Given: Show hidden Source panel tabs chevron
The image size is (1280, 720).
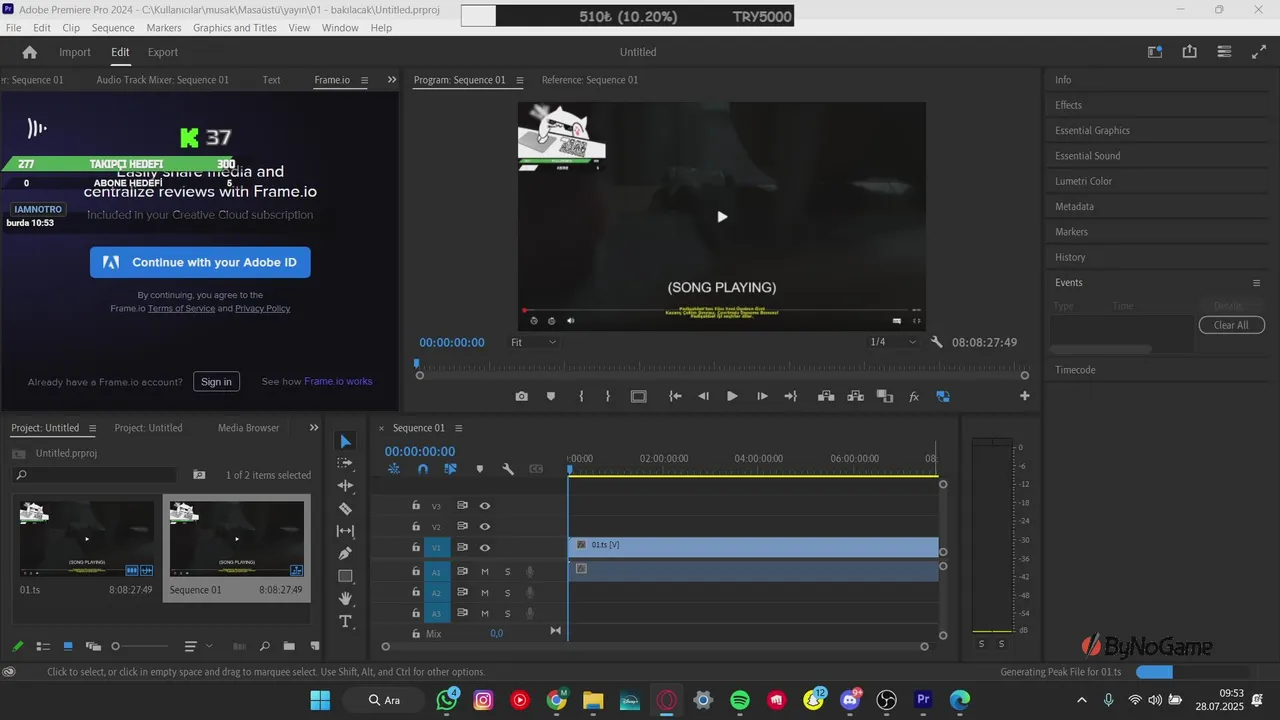Looking at the screenshot, I should click(392, 80).
